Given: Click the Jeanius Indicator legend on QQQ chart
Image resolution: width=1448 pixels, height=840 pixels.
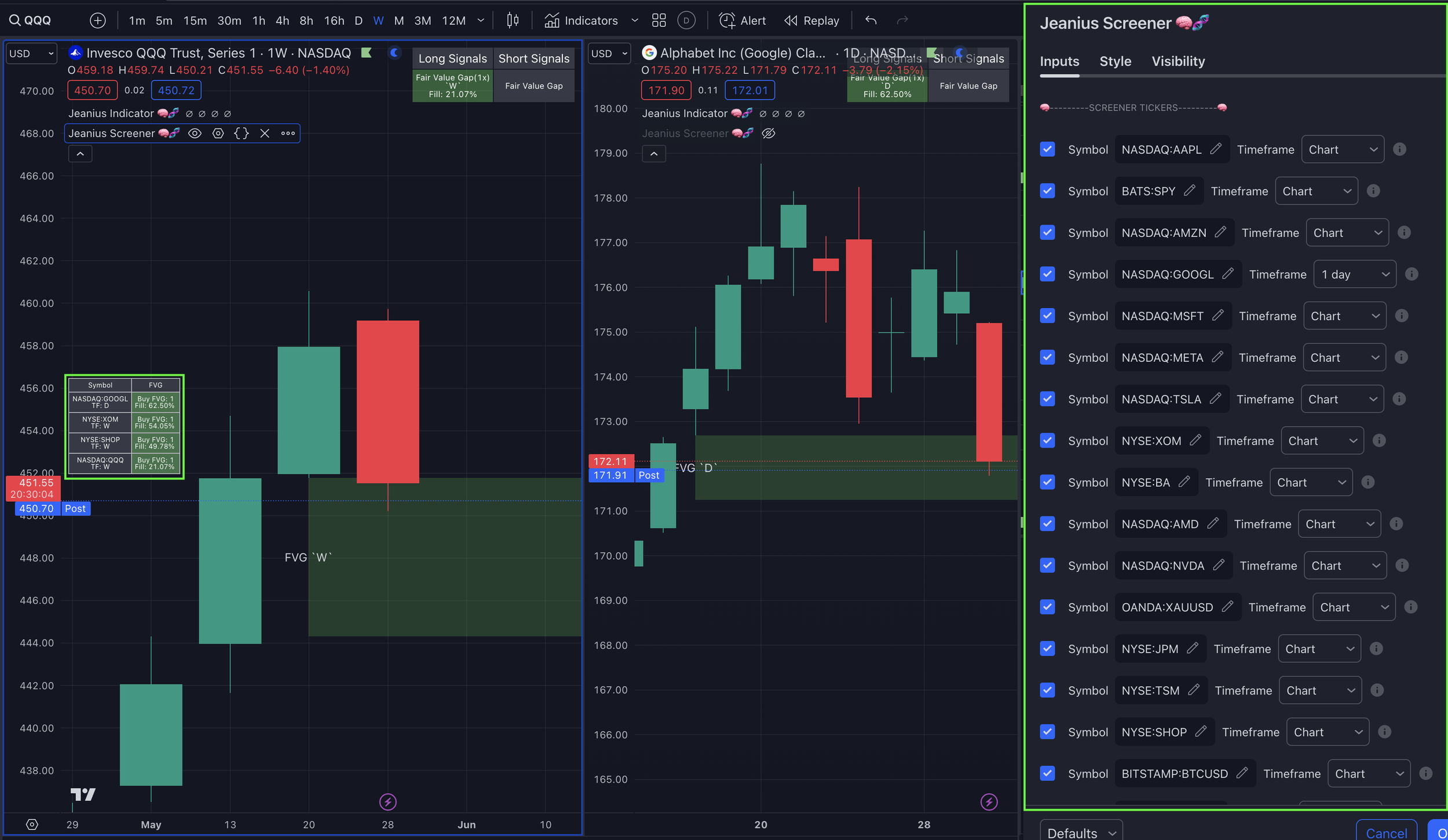Looking at the screenshot, I should (x=123, y=113).
